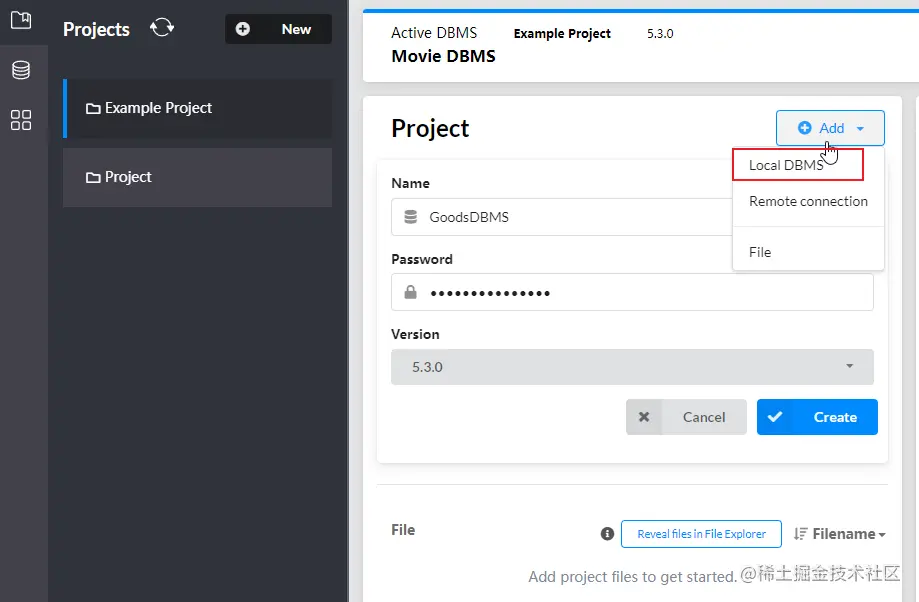Click the refresh projects sync icon
Screen dimensions: 919x602
pyautogui.click(x=162, y=28)
